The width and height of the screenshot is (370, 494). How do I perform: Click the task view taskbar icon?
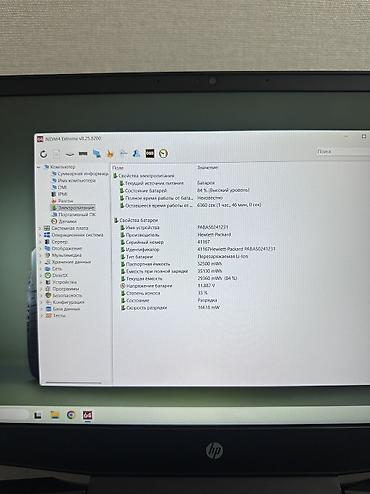tap(38, 415)
